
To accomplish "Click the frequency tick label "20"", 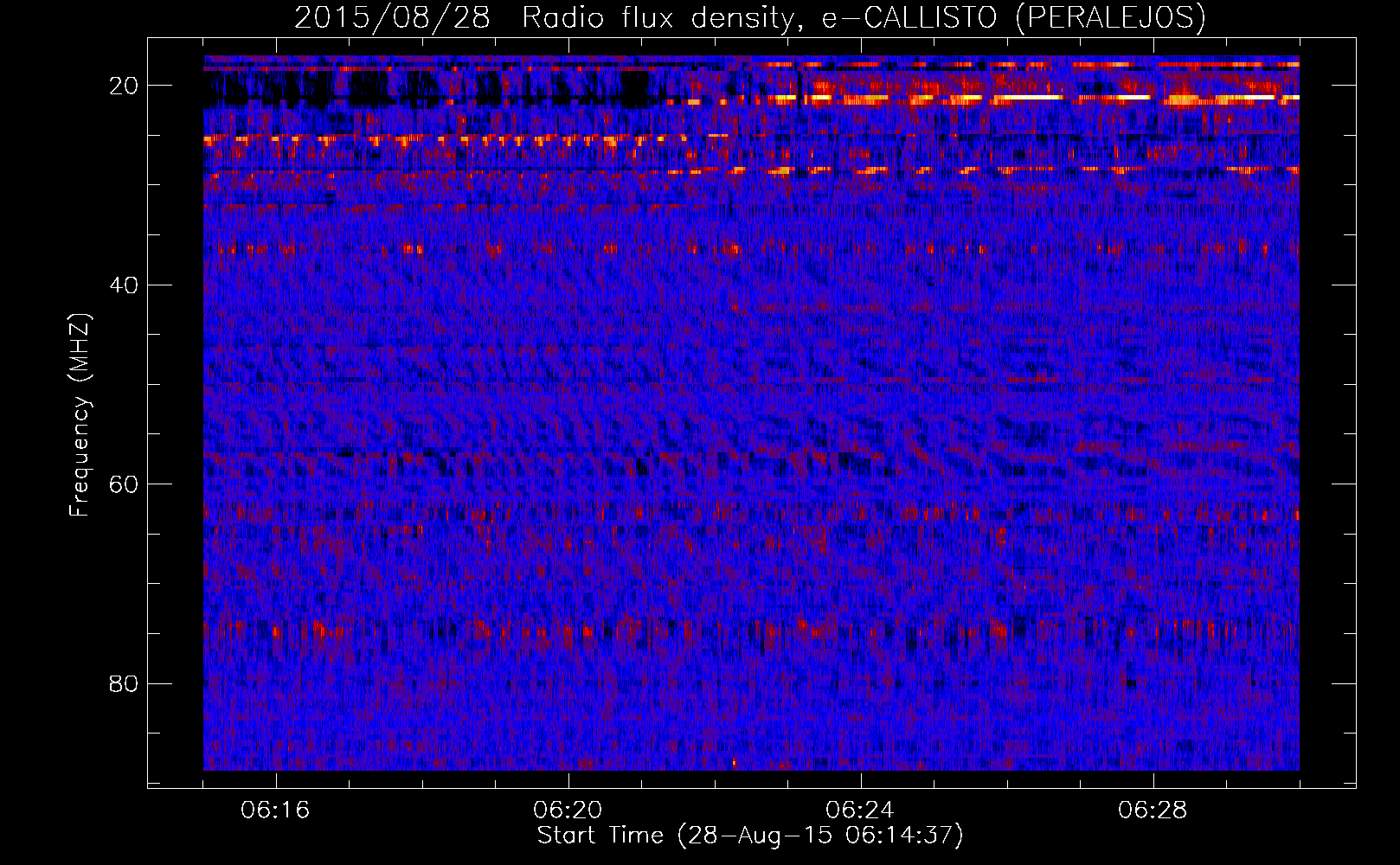I will pyautogui.click(x=124, y=86).
